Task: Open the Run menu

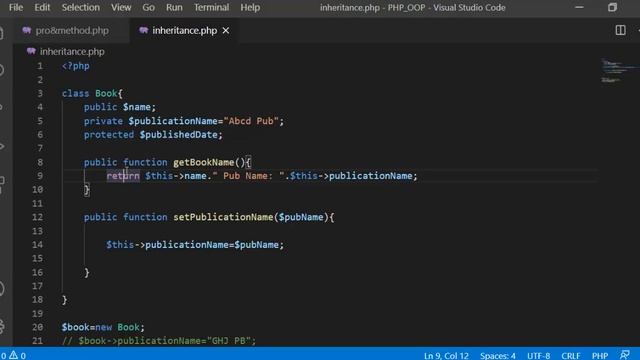Action: [x=174, y=7]
